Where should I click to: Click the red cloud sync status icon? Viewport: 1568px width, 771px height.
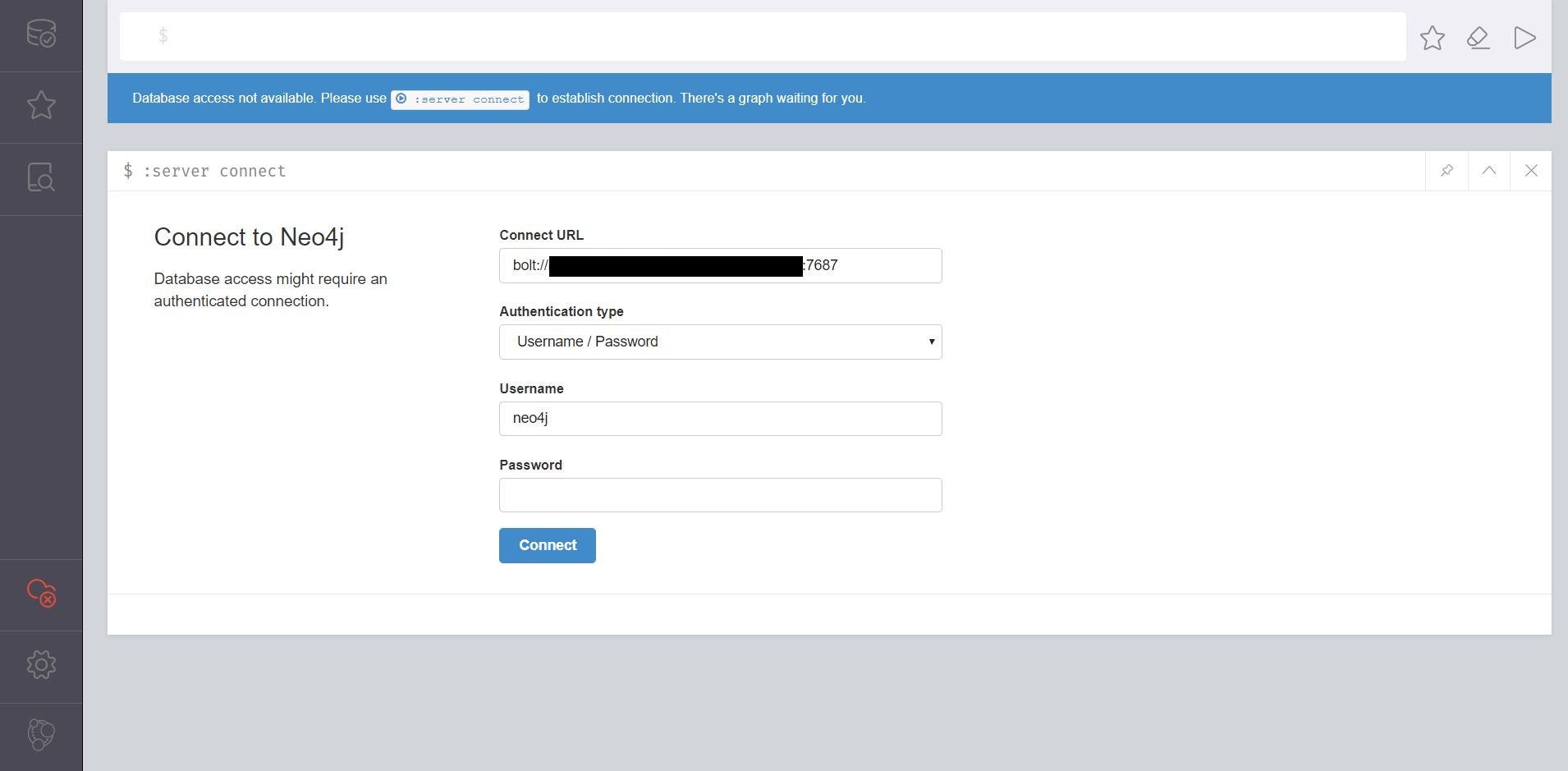point(40,593)
